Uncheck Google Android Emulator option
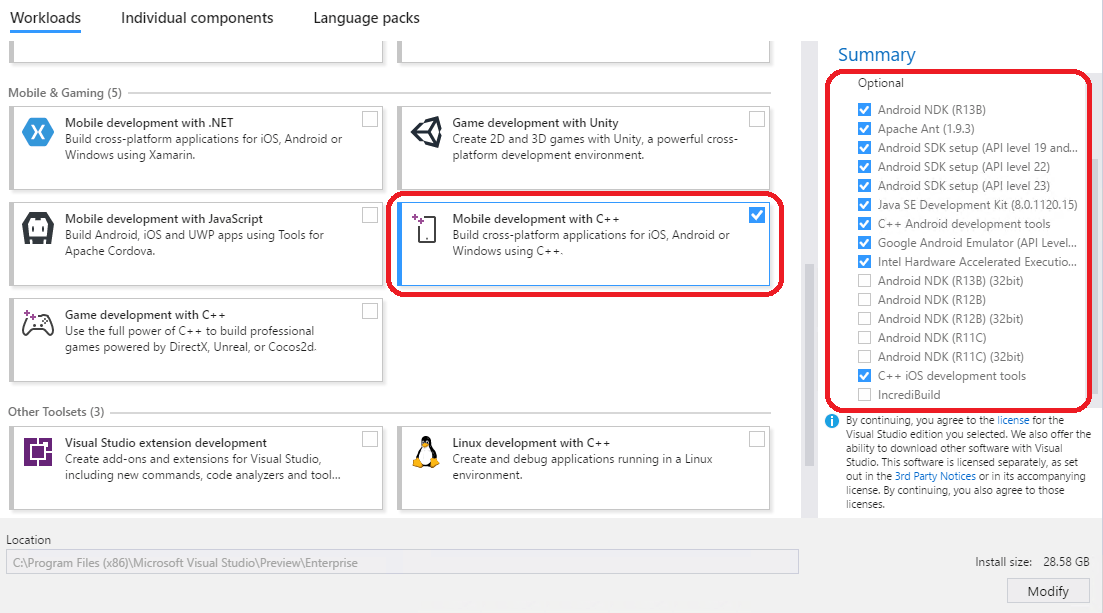Image resolution: width=1103 pixels, height=613 pixels. click(865, 243)
